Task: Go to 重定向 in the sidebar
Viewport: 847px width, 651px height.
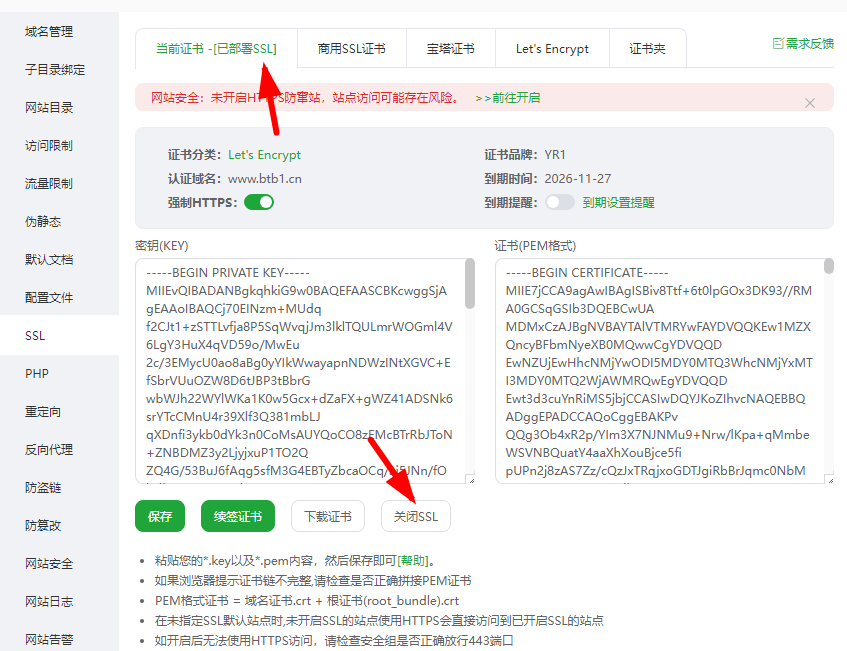Action: (43, 412)
